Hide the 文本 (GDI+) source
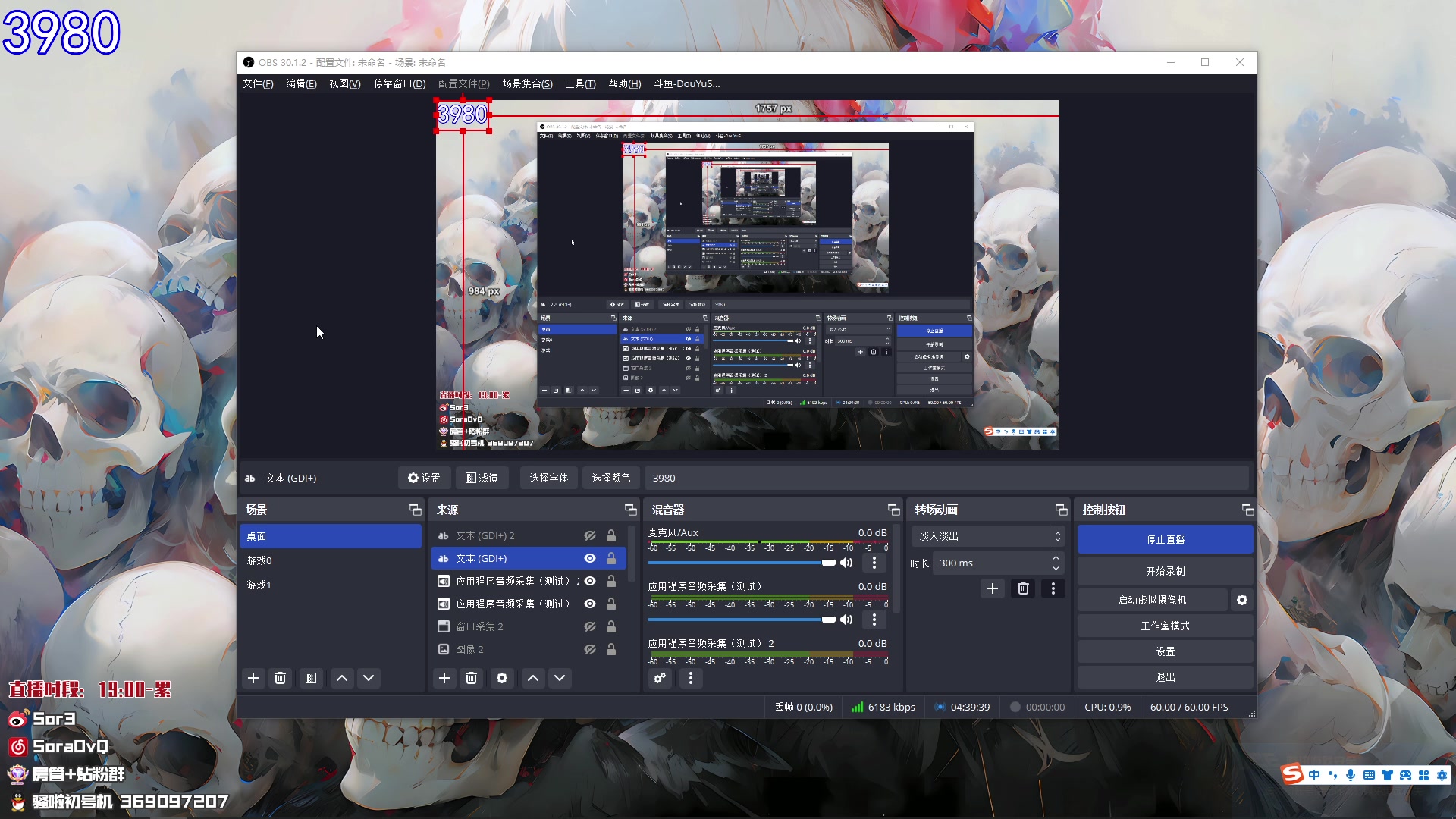Screen dimensions: 1456x819 tap(589, 558)
